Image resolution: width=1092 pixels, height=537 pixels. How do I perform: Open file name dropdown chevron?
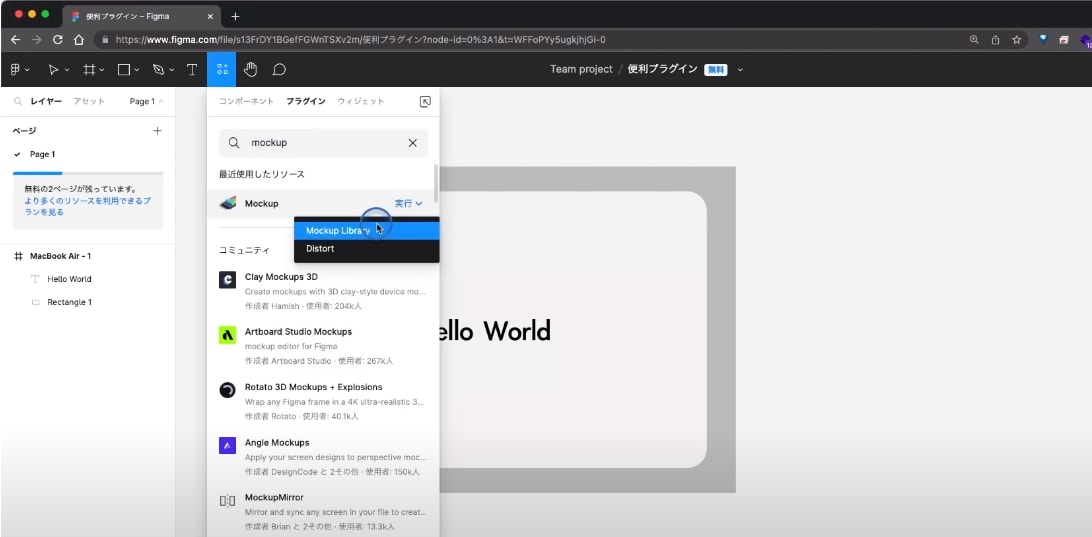[x=740, y=70]
